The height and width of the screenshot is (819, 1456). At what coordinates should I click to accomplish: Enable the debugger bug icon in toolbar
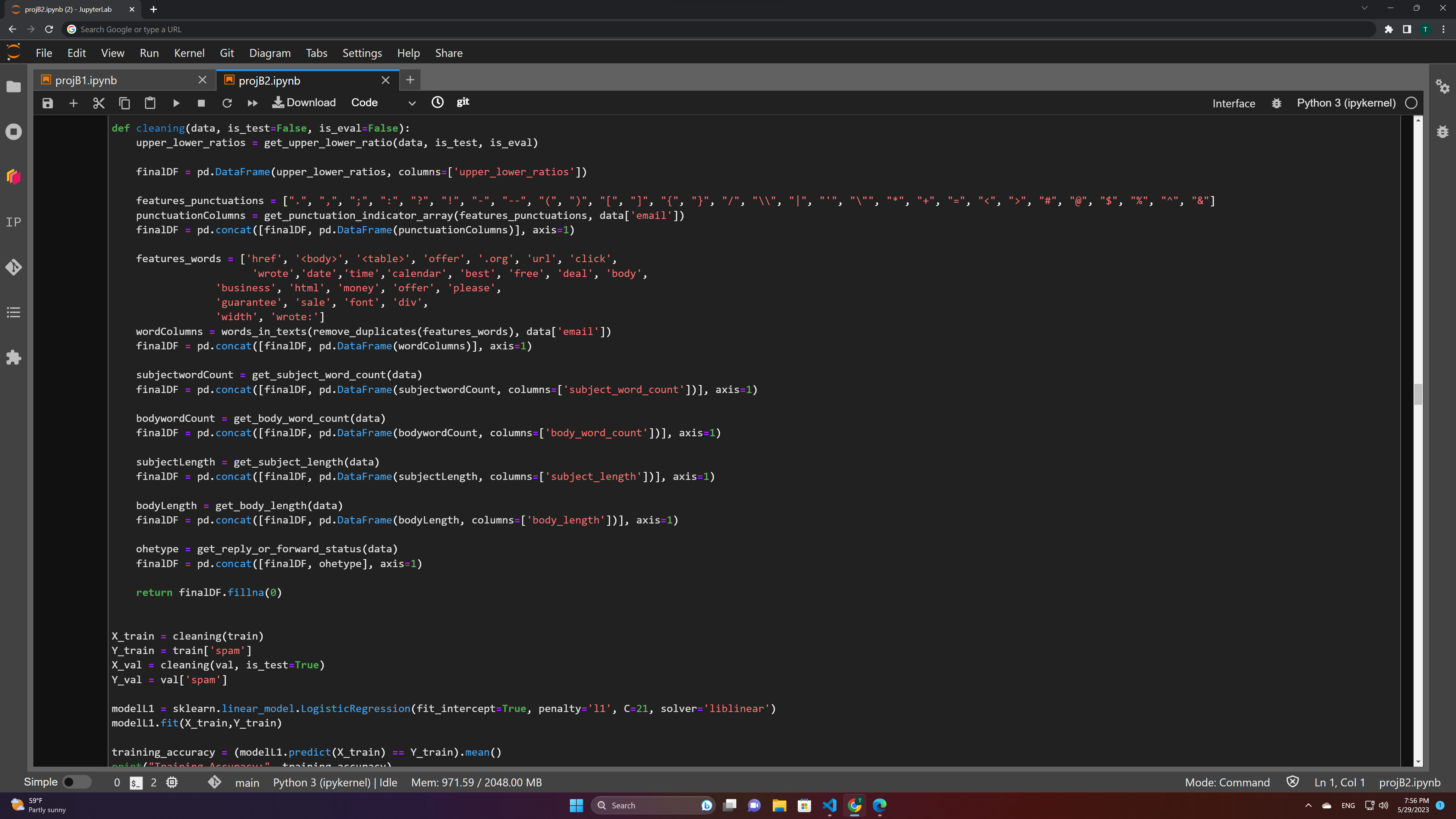click(1276, 104)
